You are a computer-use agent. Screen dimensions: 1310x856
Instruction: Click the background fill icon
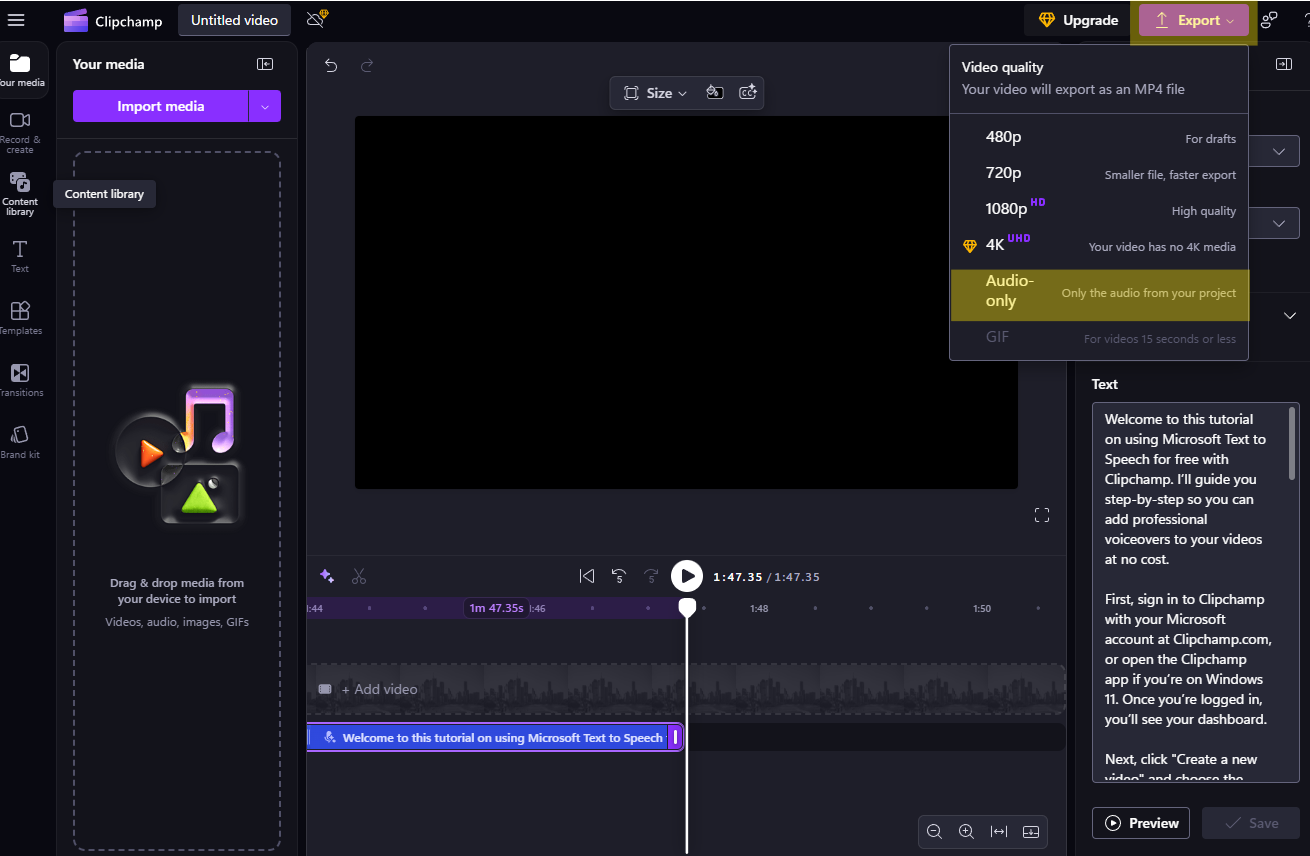[x=714, y=93]
